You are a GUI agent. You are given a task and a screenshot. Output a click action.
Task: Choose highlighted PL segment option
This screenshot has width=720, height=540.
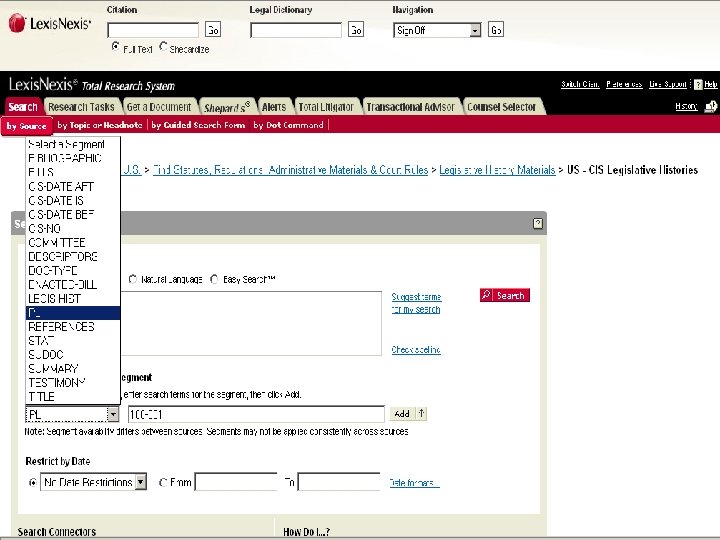point(73,313)
